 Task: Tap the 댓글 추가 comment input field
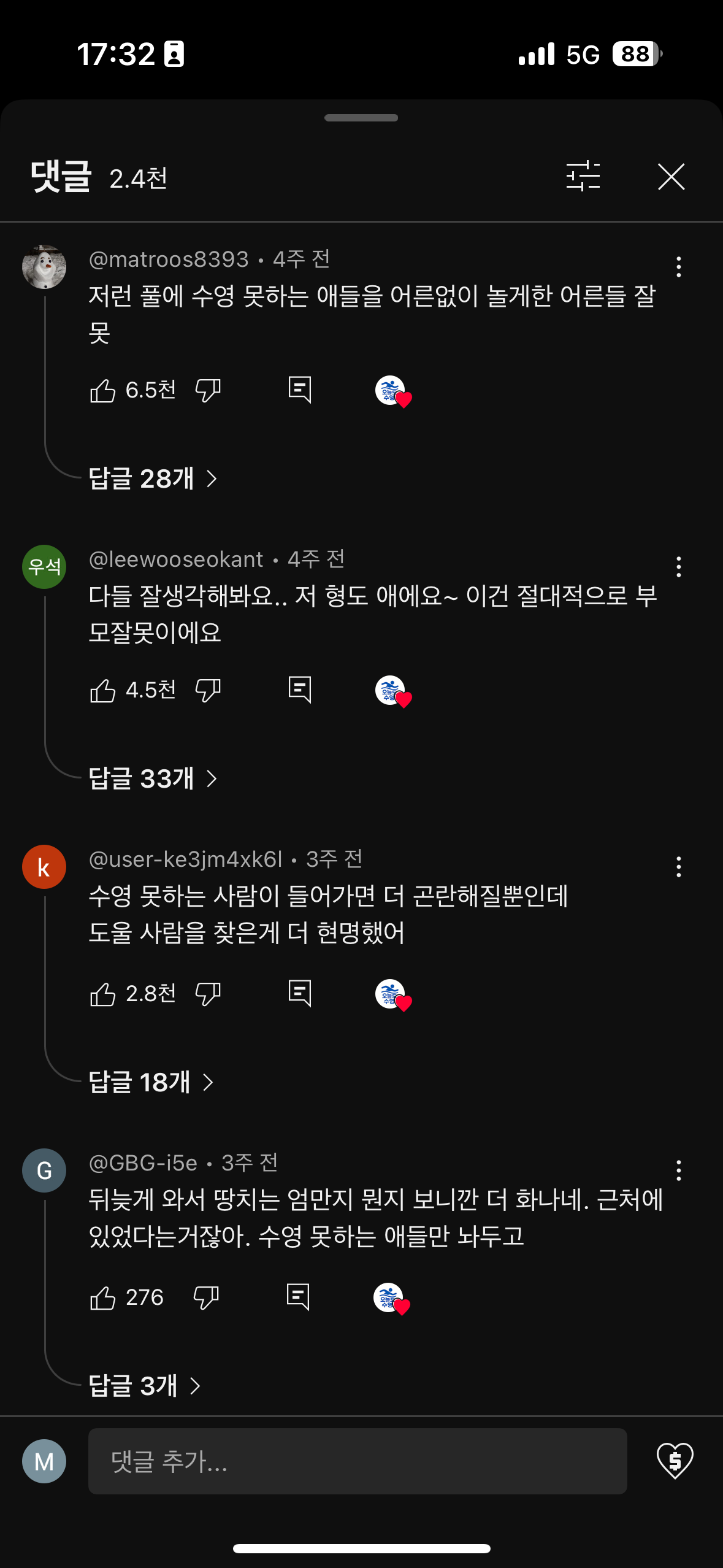(x=357, y=1461)
